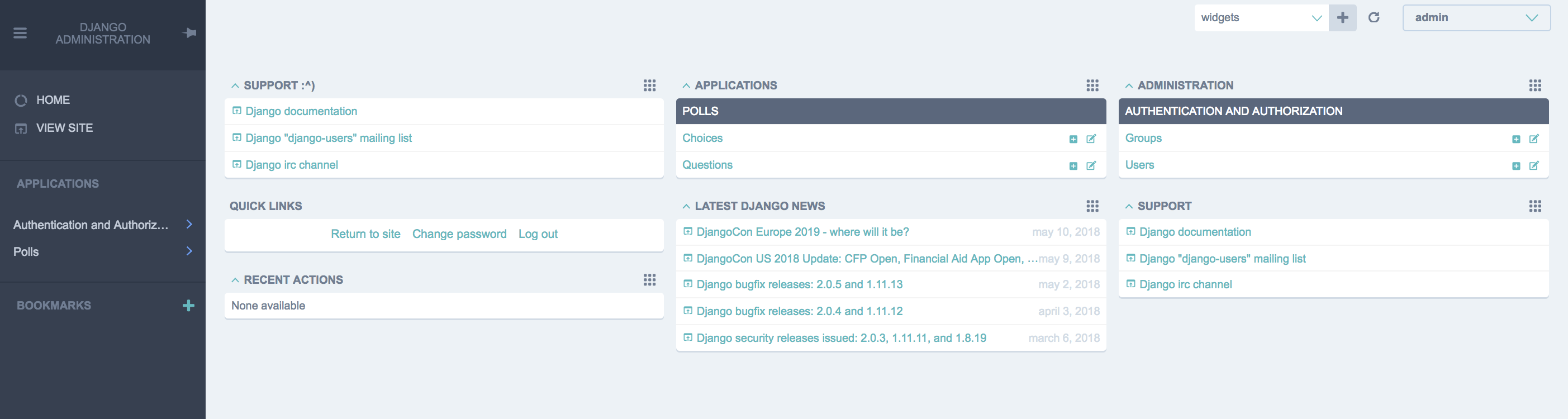
Task: Click external-link icon beside DjangoCon Europe 2019
Action: (688, 231)
